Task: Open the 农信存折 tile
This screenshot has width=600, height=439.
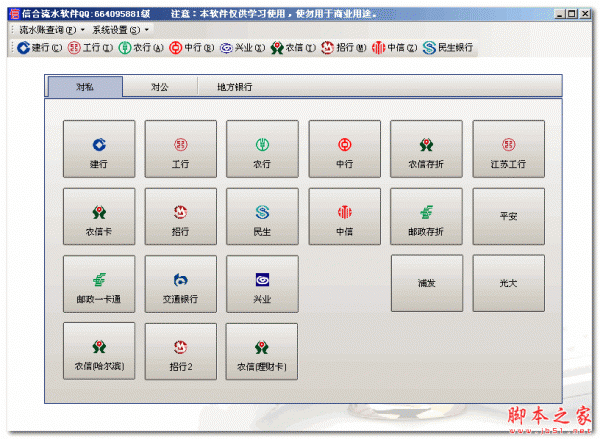Action: point(426,149)
